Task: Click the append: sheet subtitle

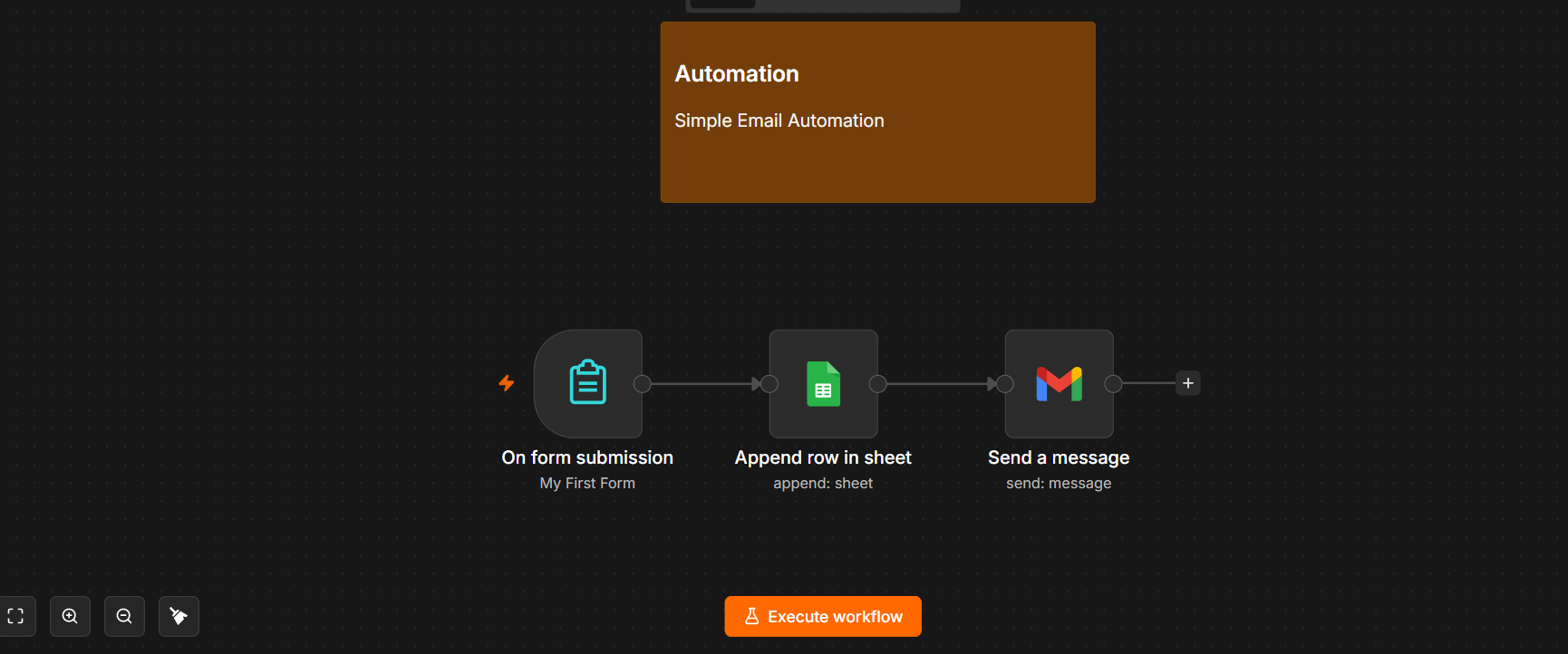Action: tap(823, 483)
